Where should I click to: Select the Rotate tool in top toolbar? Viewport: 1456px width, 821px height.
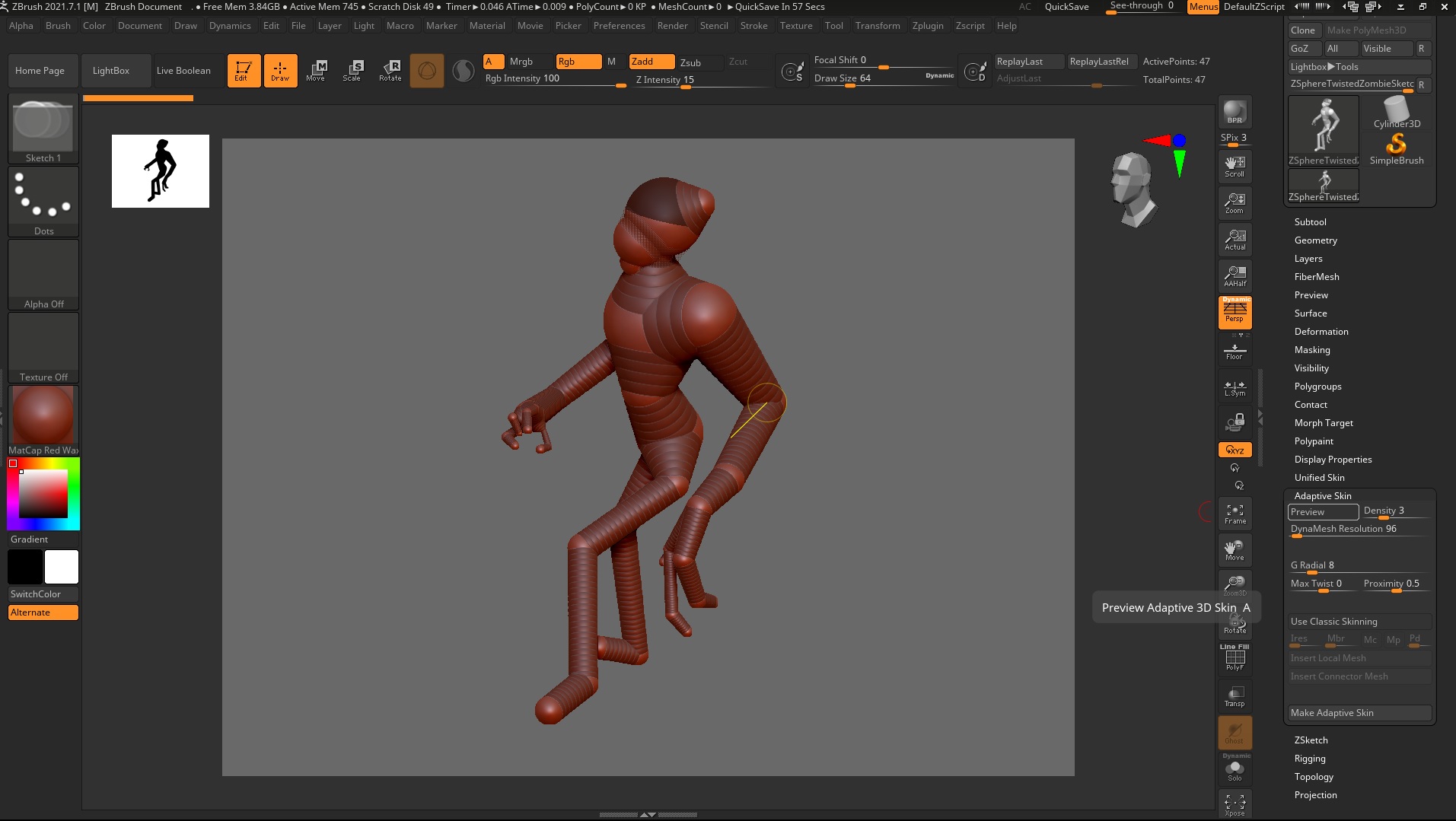coord(390,71)
